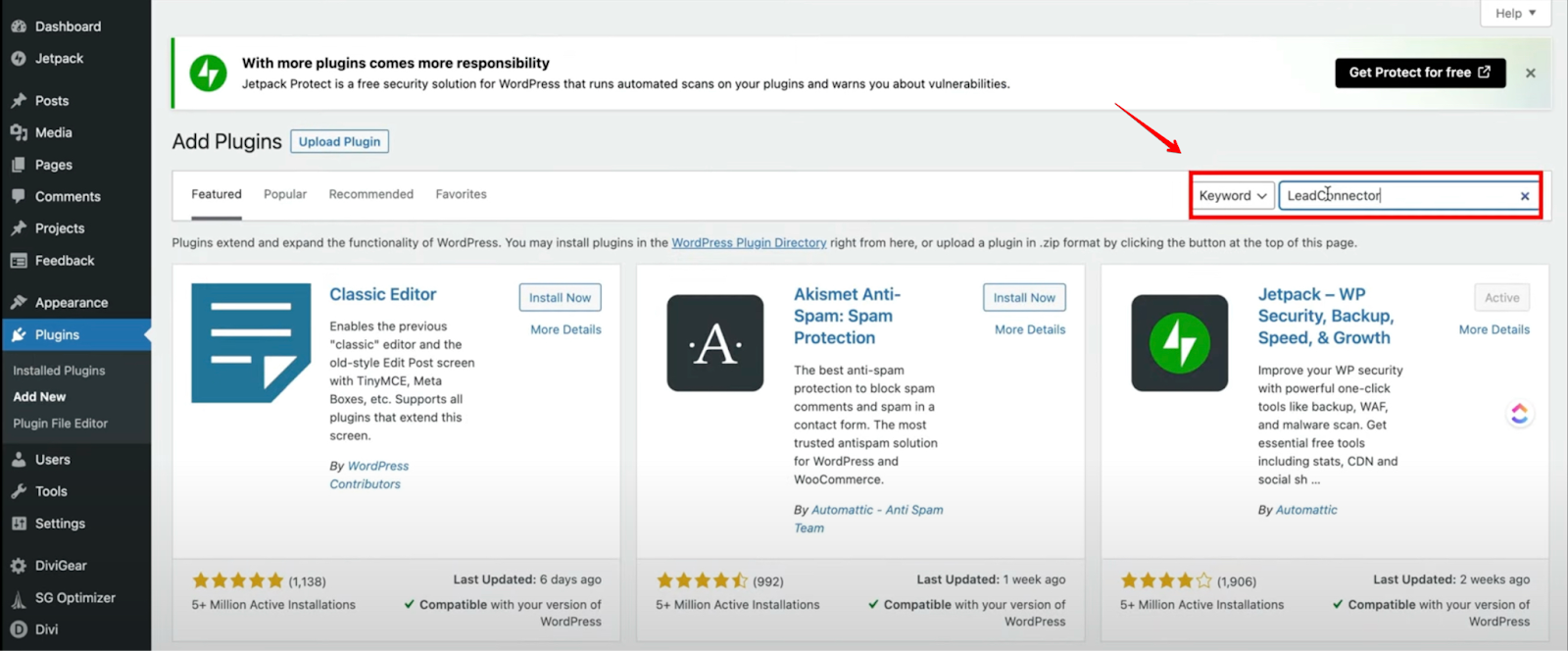Switch to the Popular tab

(285, 194)
